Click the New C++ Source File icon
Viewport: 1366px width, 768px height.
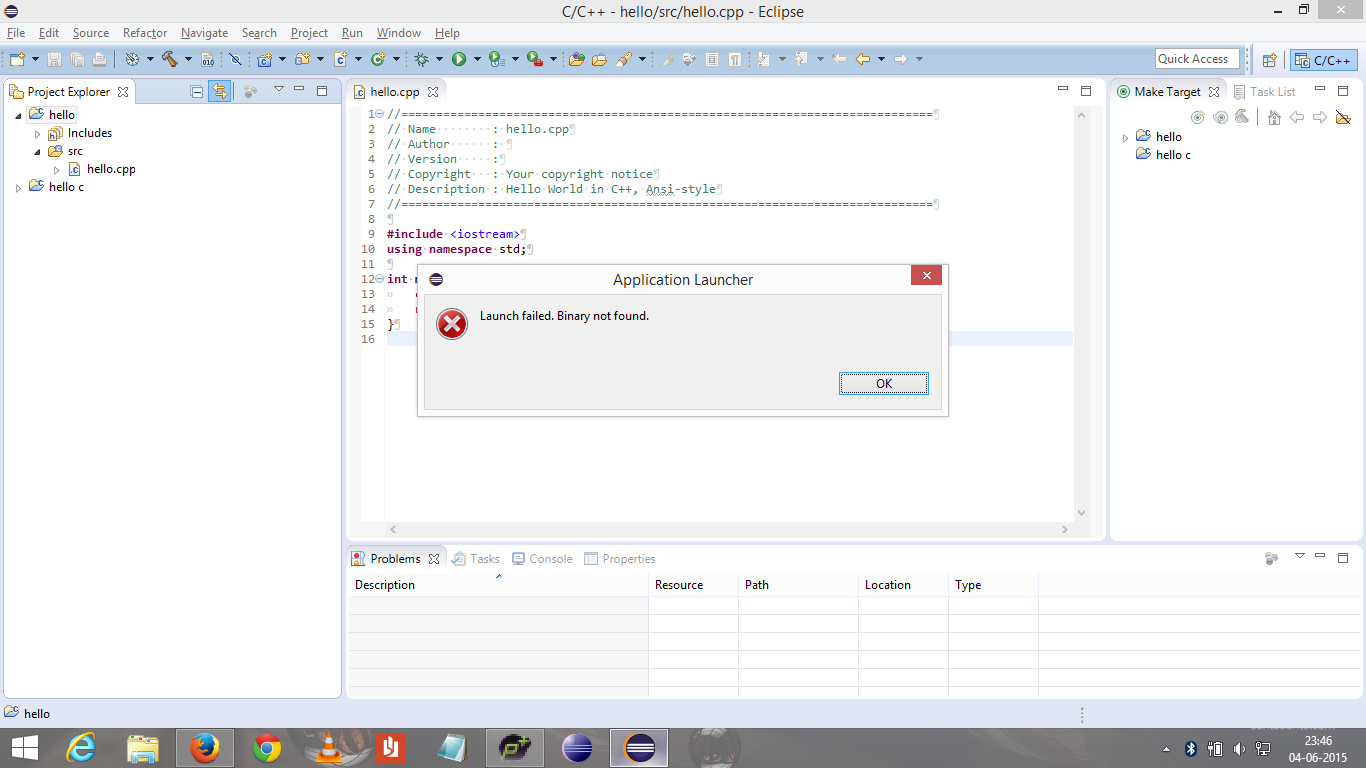point(340,60)
